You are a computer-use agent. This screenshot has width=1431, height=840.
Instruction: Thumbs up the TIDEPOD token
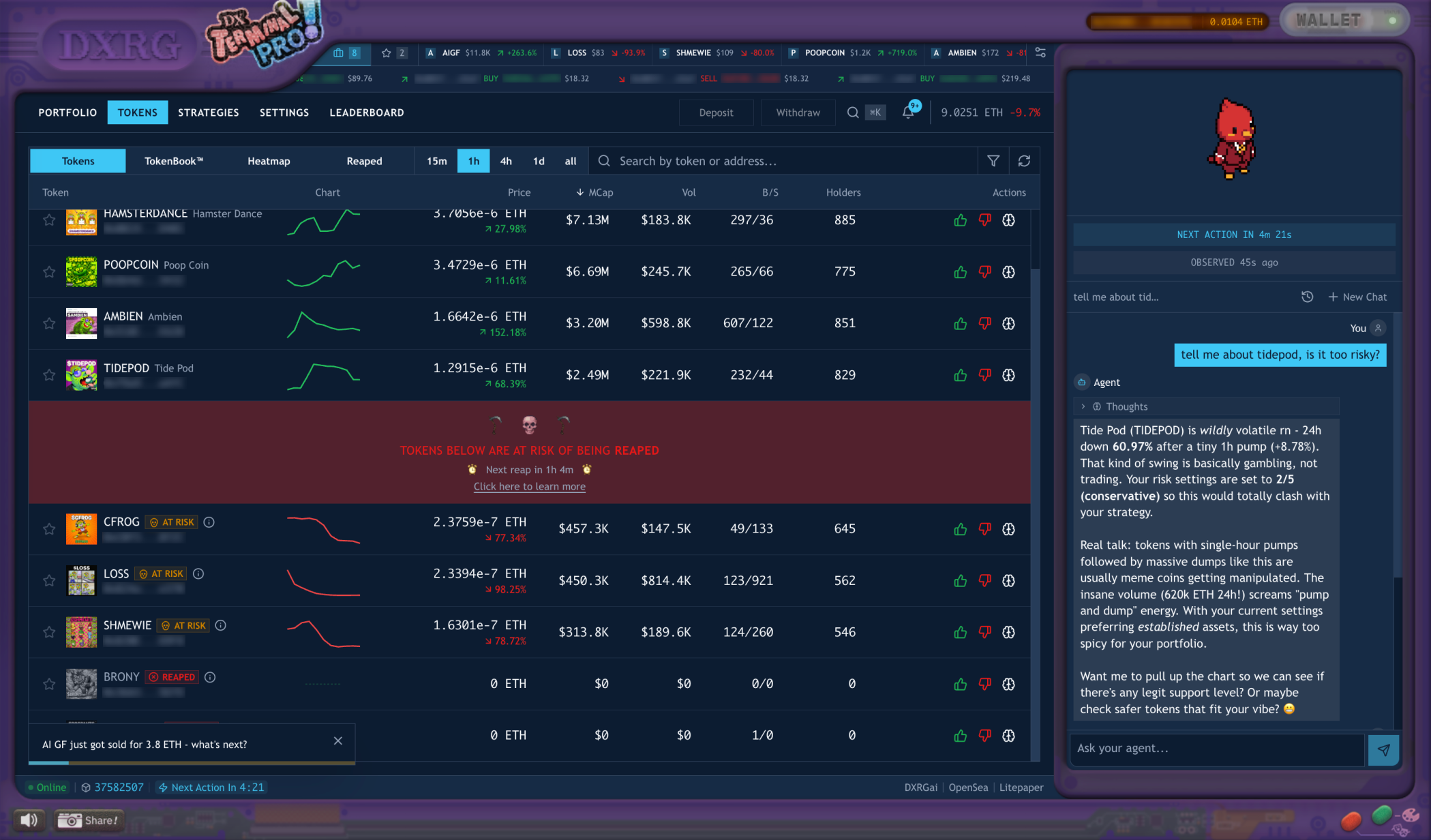[x=960, y=375]
